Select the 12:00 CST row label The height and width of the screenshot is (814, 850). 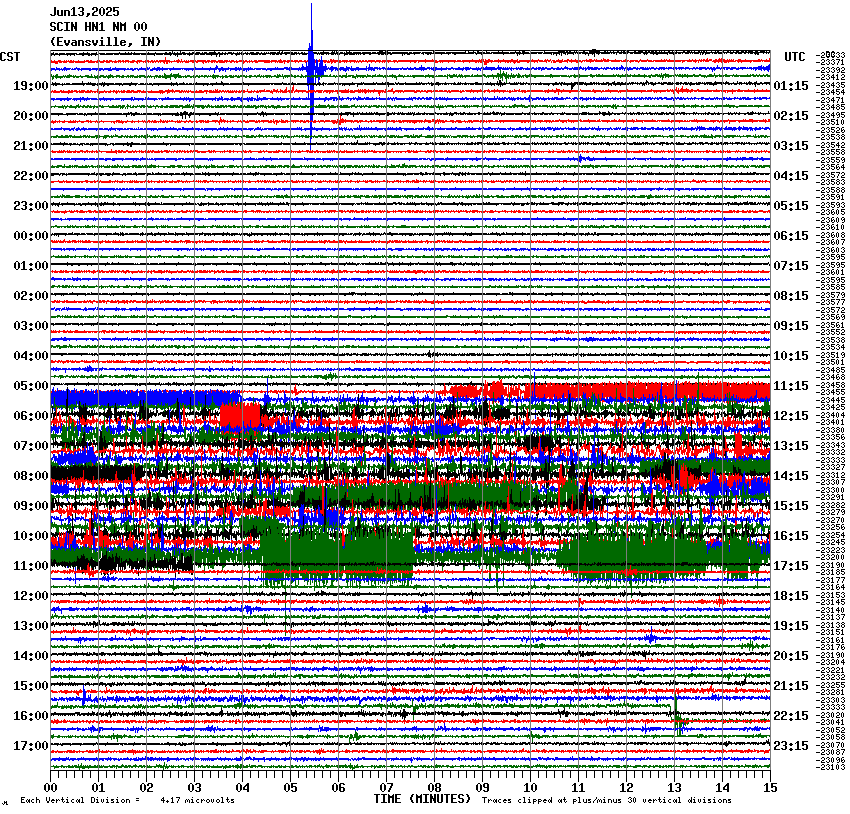tap(31, 596)
